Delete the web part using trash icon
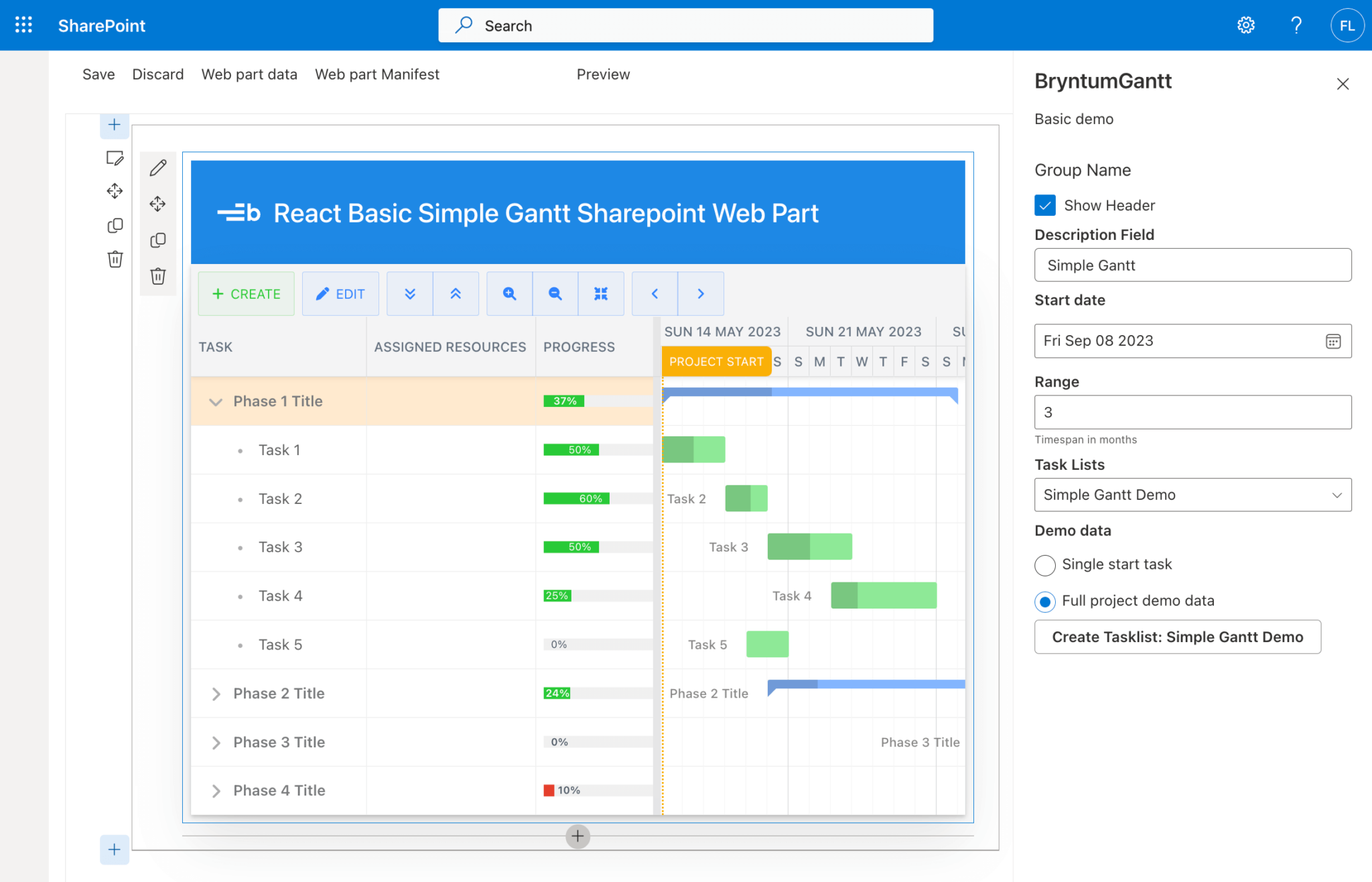Screen dimensions: 1372x882 pyautogui.click(x=158, y=275)
